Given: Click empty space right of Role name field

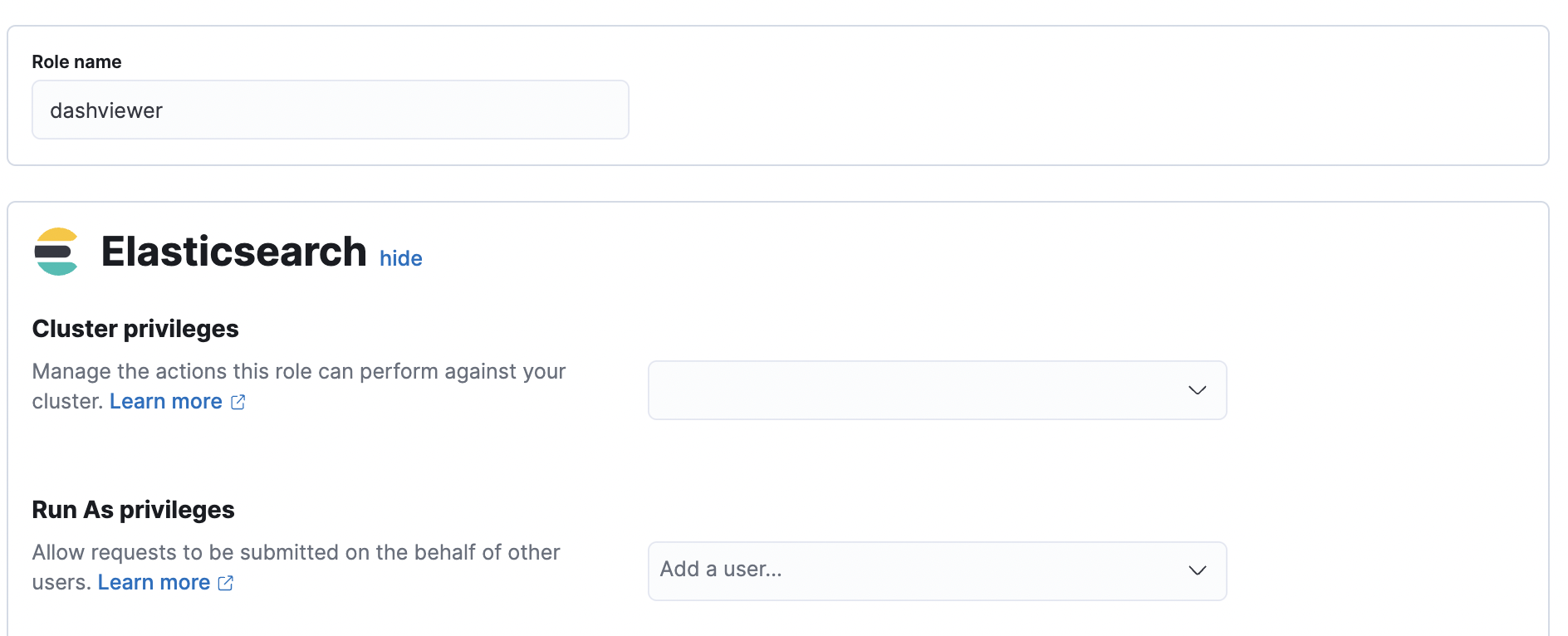Looking at the screenshot, I should pos(1080,110).
